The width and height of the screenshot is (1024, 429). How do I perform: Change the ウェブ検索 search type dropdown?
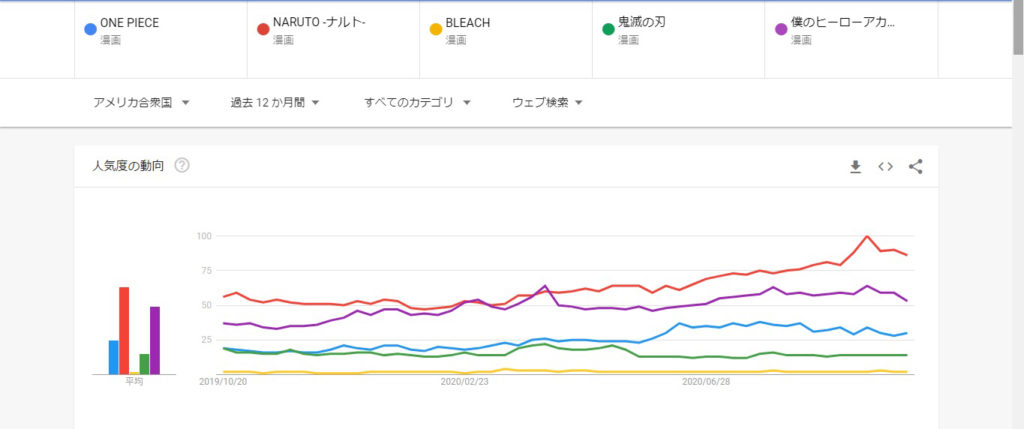coord(547,102)
